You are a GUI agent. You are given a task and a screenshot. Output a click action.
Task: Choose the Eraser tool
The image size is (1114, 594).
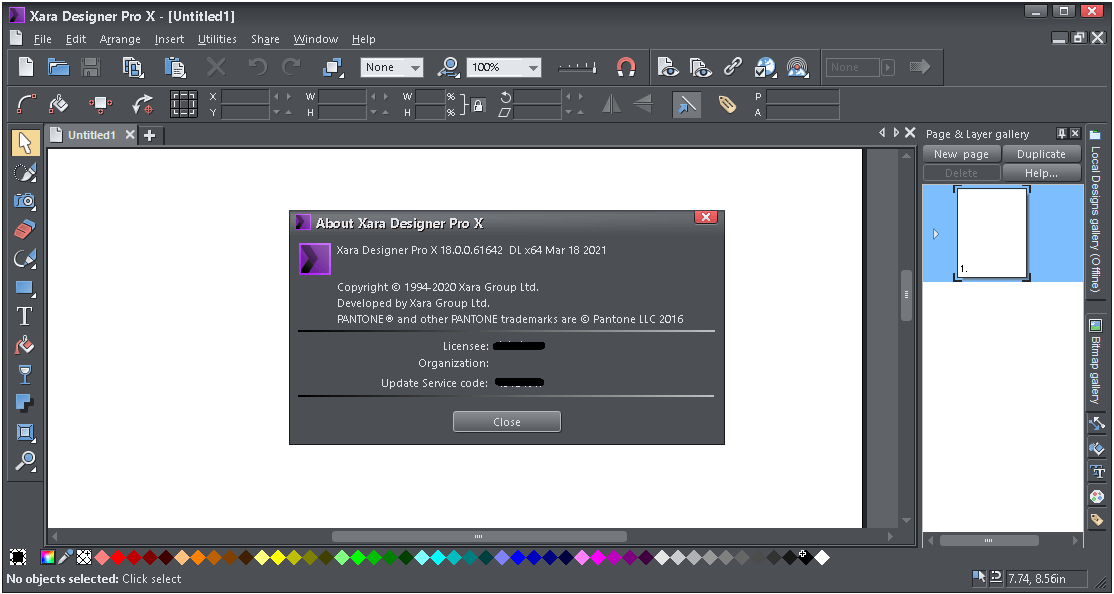click(25, 230)
